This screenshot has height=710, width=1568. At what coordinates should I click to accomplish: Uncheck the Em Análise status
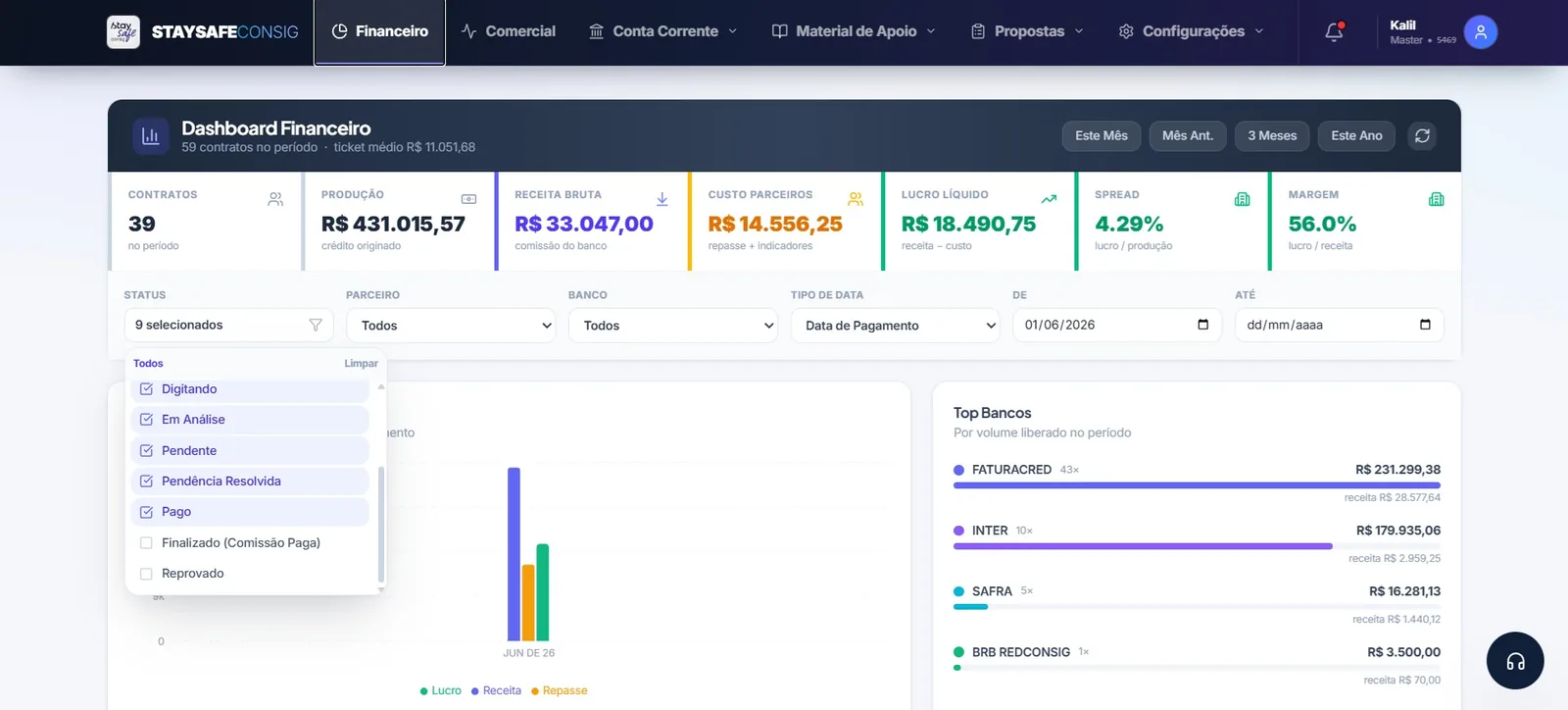146,420
